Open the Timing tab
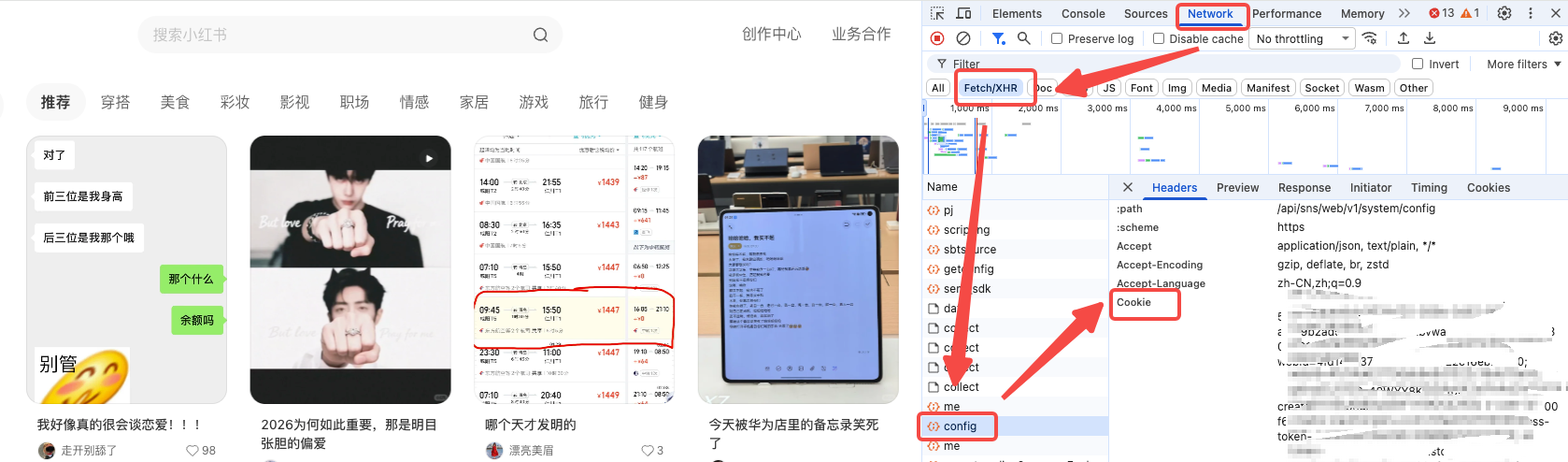The image size is (1568, 462). (x=1429, y=187)
